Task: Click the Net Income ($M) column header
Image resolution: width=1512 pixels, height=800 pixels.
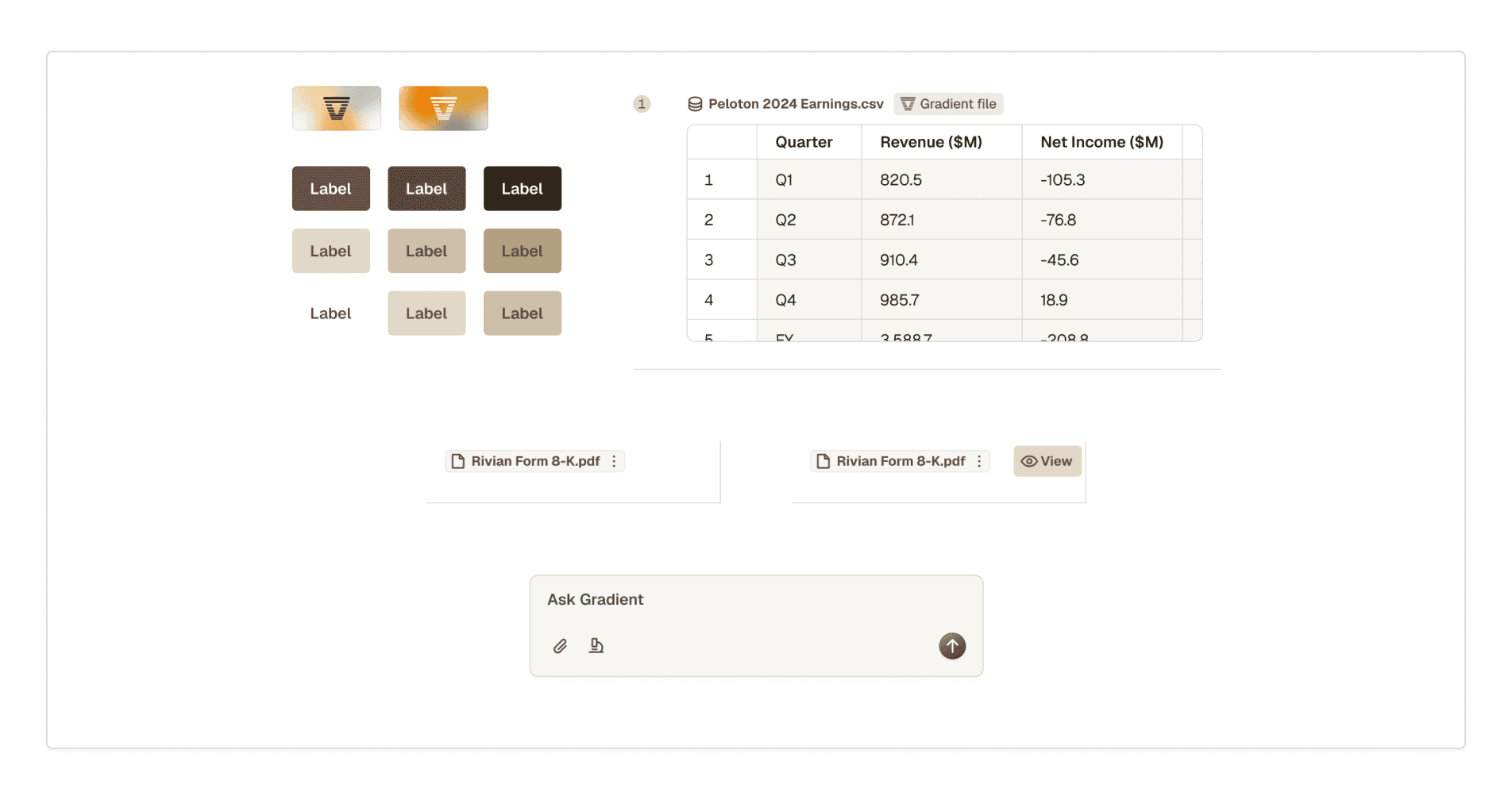Action: click(x=1102, y=142)
